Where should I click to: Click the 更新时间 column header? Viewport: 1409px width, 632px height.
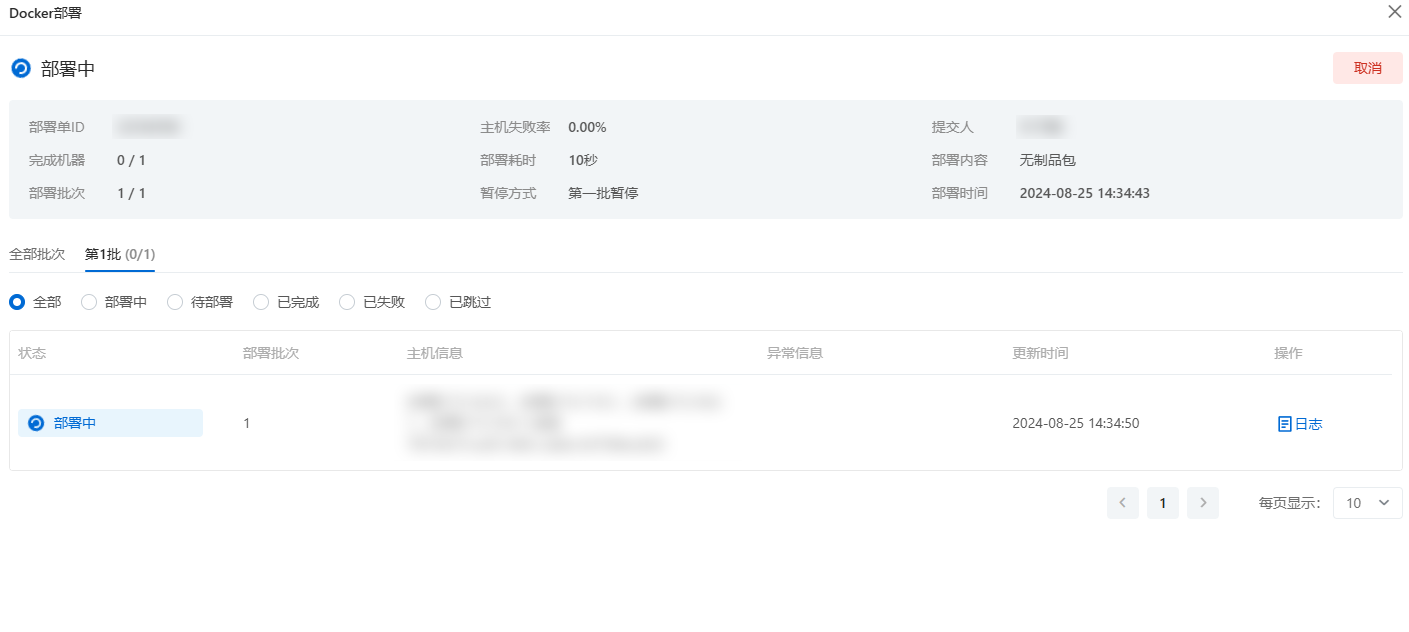tap(1040, 353)
